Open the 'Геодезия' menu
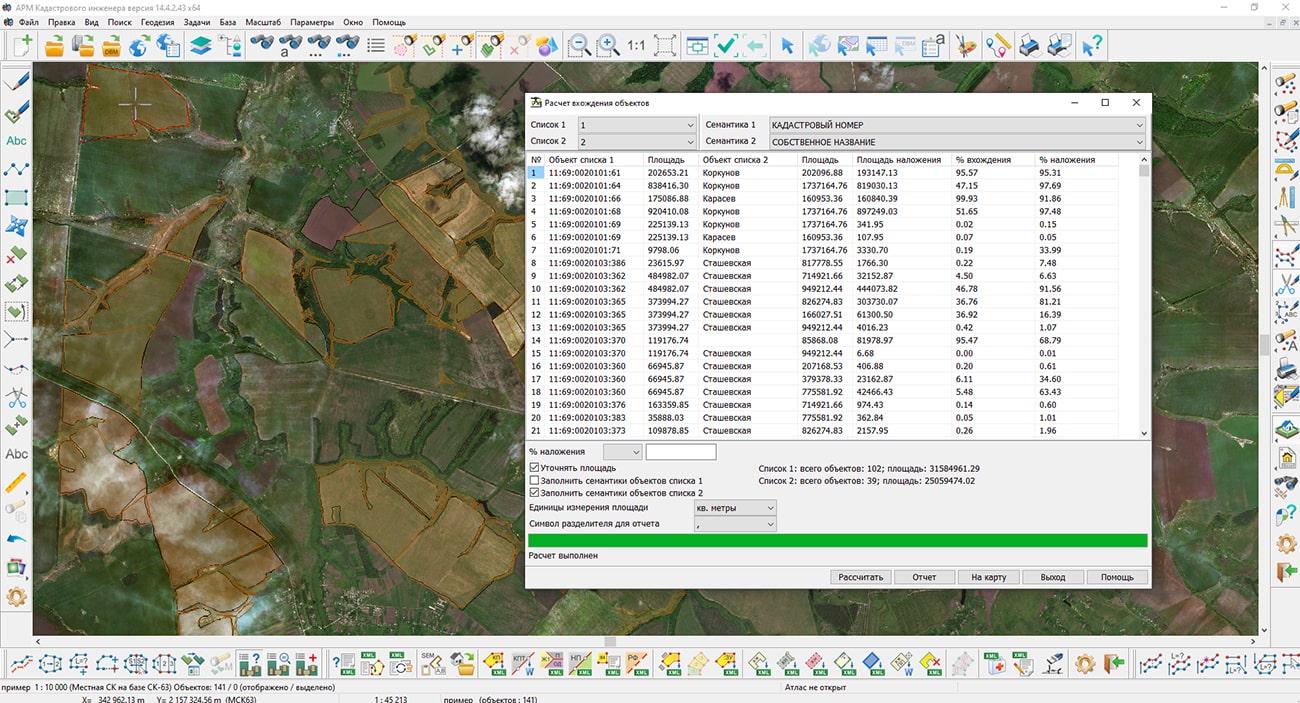The height and width of the screenshot is (703, 1300). (157, 22)
